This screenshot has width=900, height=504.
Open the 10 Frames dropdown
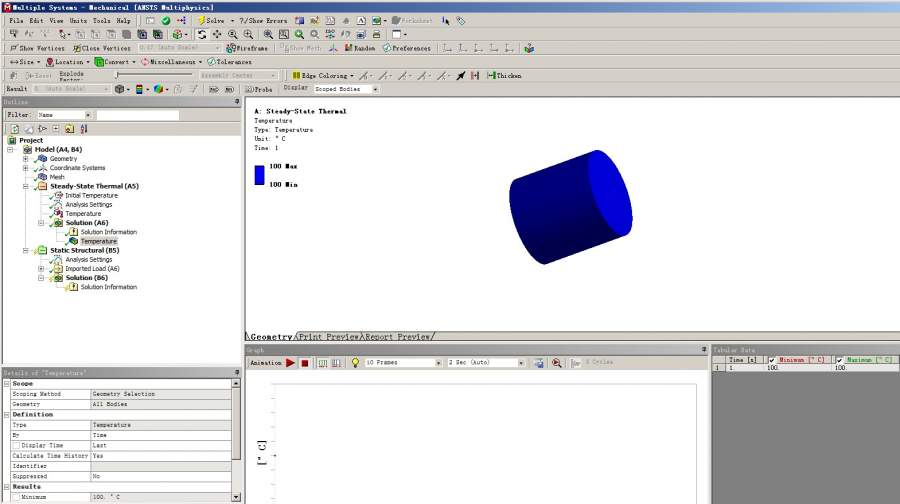click(438, 363)
